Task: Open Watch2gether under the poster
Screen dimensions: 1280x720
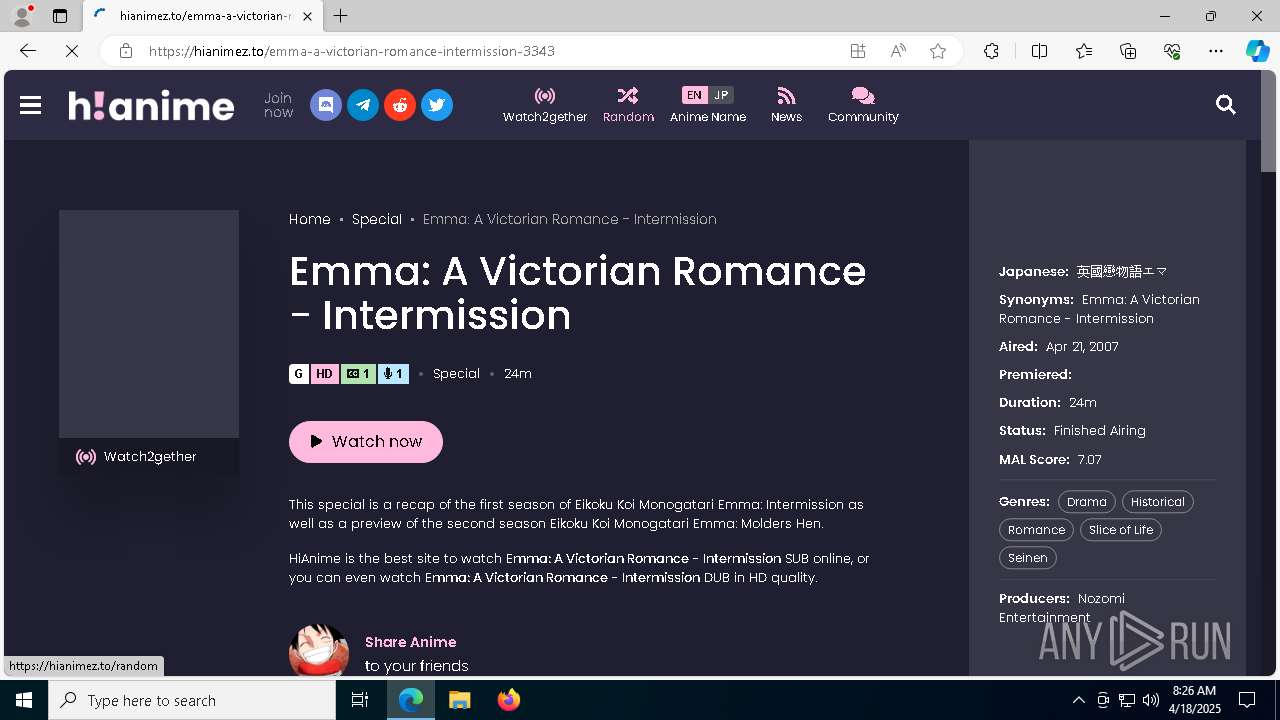Action: coord(149,457)
